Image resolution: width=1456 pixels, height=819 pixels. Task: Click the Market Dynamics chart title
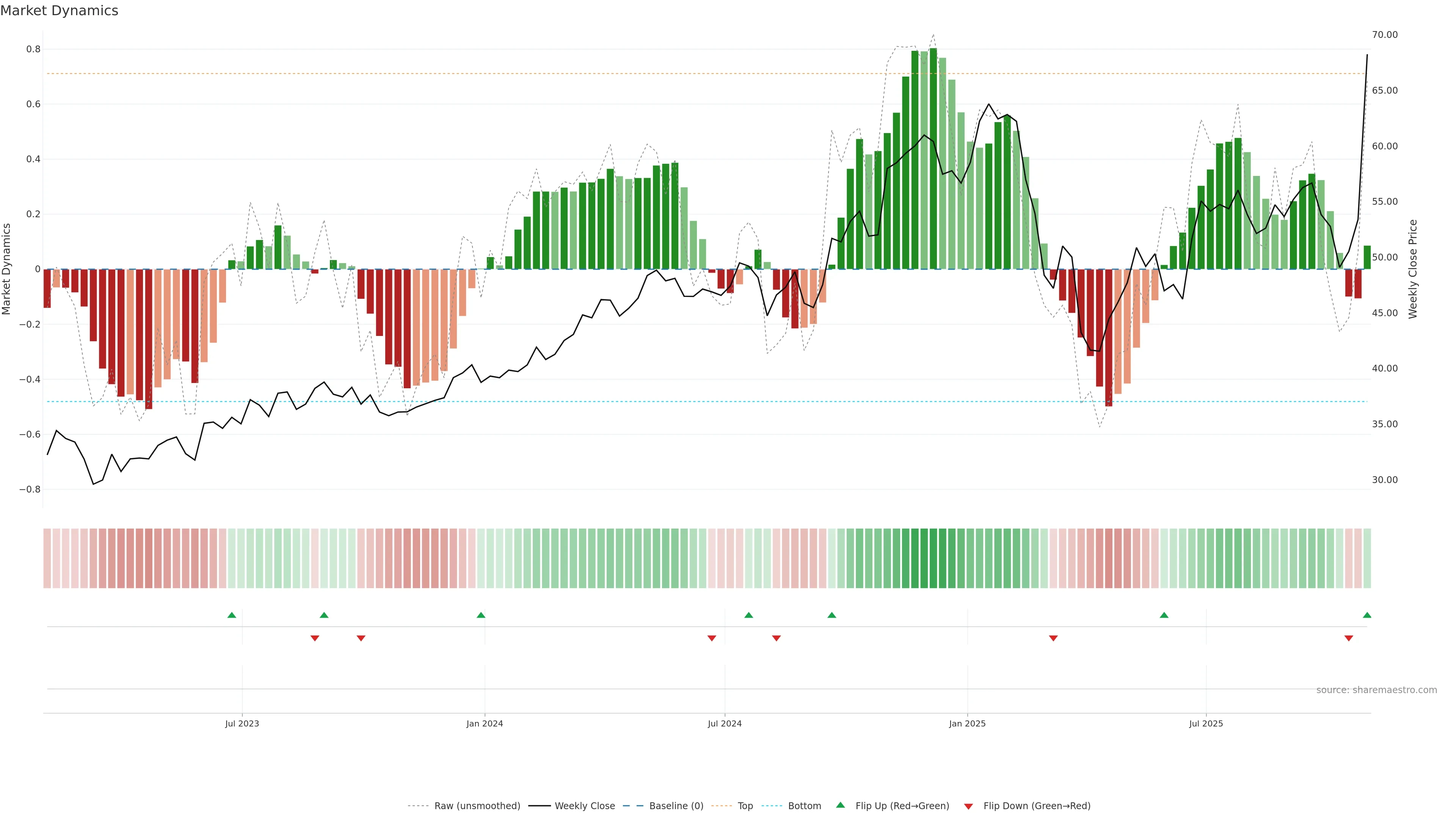click(x=60, y=11)
